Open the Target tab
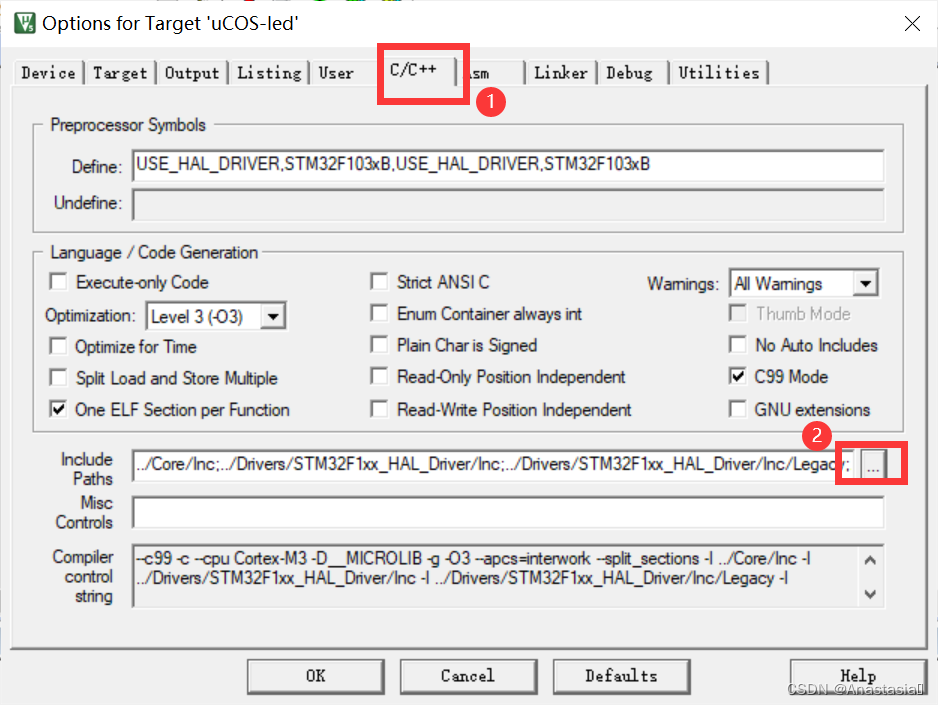Screen dimensions: 938x705 point(120,73)
